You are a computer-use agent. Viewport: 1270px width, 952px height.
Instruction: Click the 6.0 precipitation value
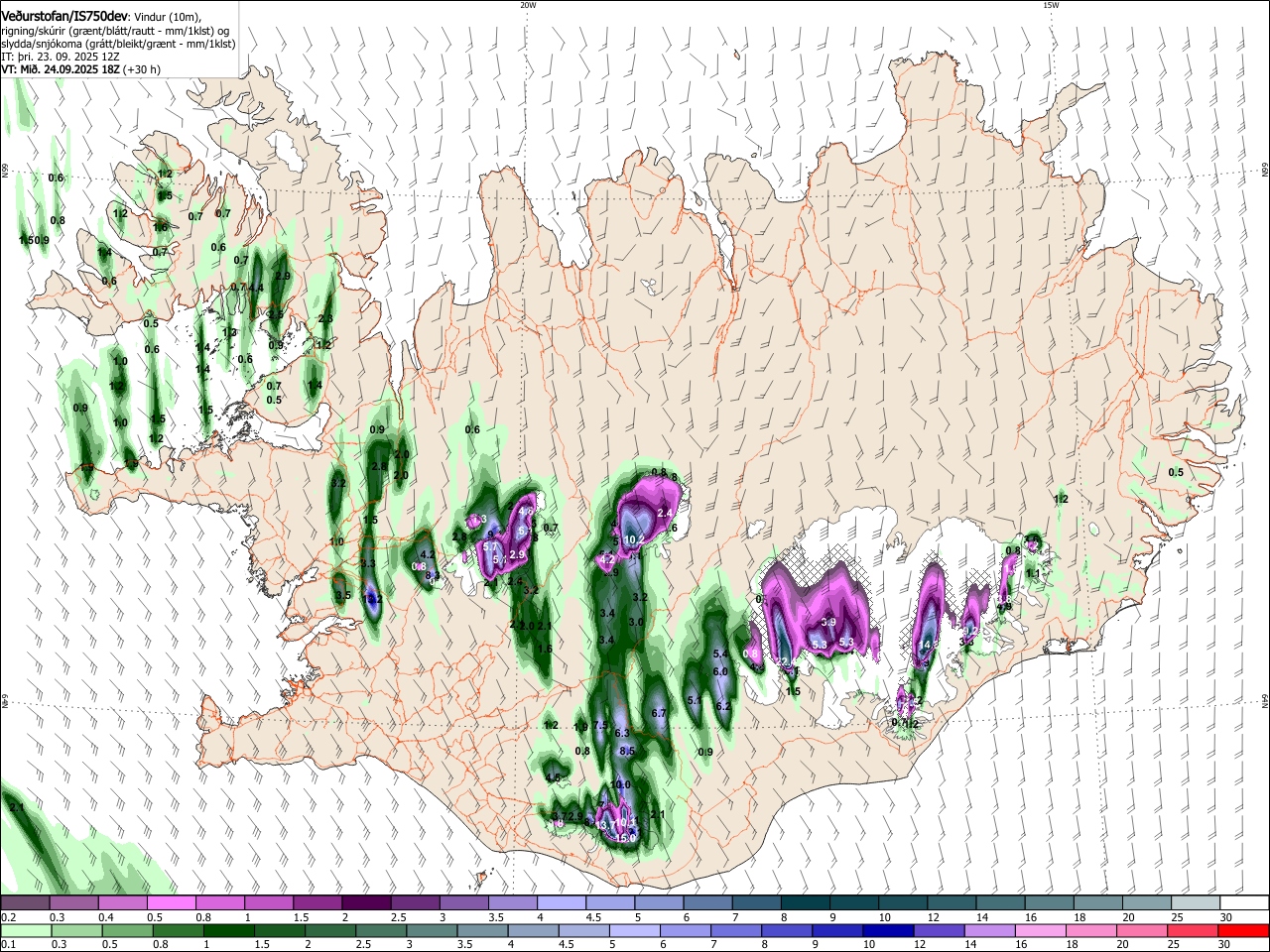pos(721,671)
